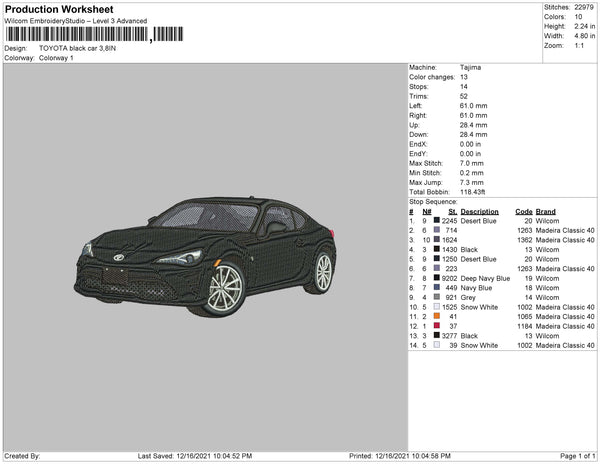Click 'Wilcom EmbroideryStudio – Level 3 Advanced' text

click(76, 21)
